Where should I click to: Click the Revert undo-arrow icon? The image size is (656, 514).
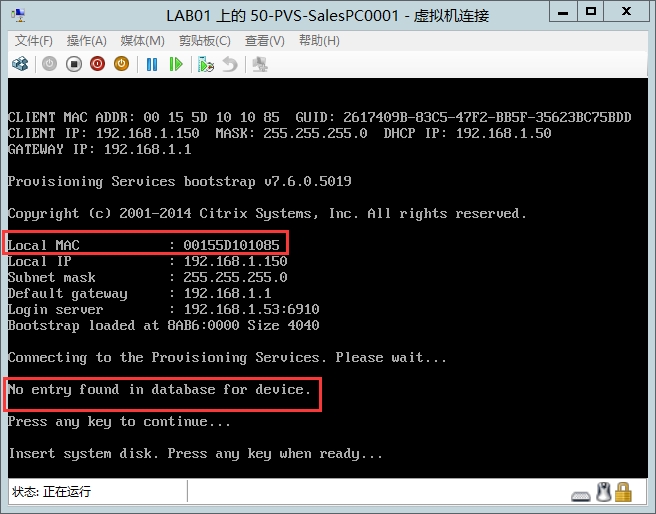[230, 64]
